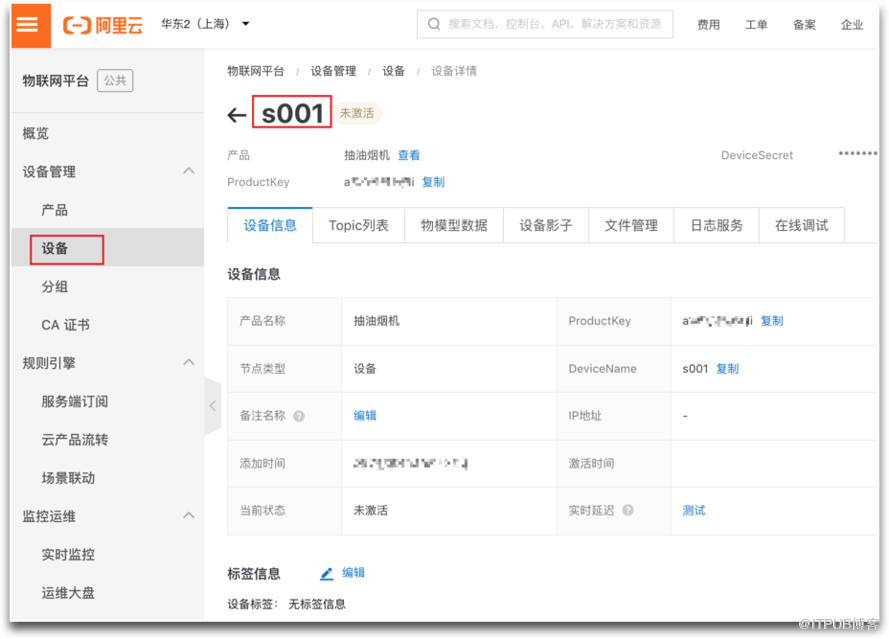Open the 在线调试 tab
This screenshot has height=639, width=889.
coord(801,225)
